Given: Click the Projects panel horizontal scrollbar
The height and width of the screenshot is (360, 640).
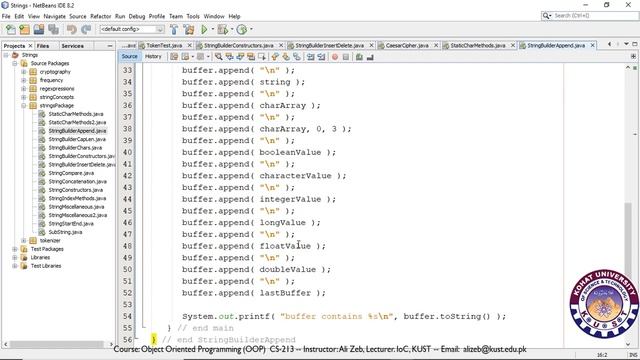Looking at the screenshot, I should 57,344.
